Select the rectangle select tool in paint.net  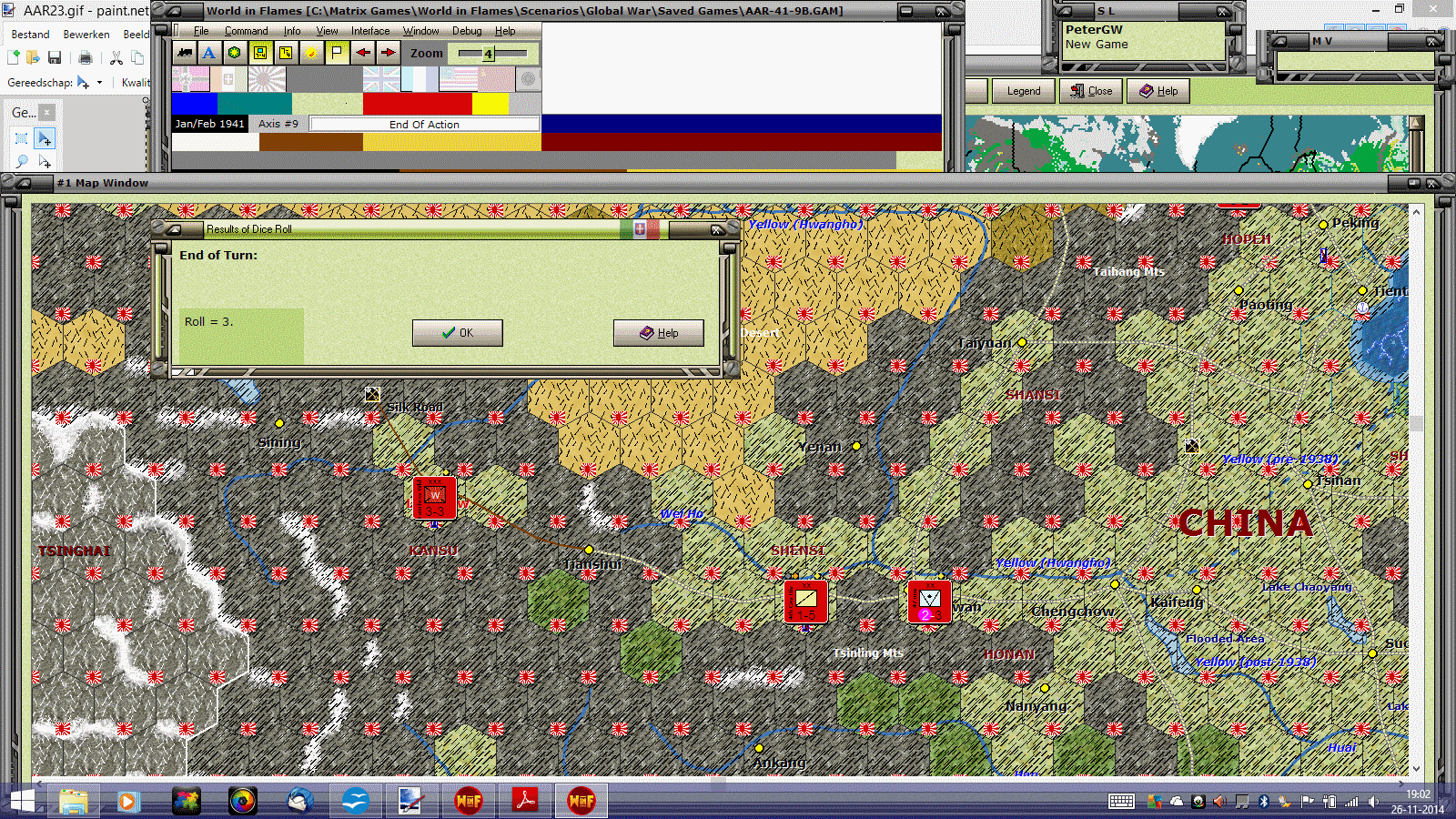point(22,138)
